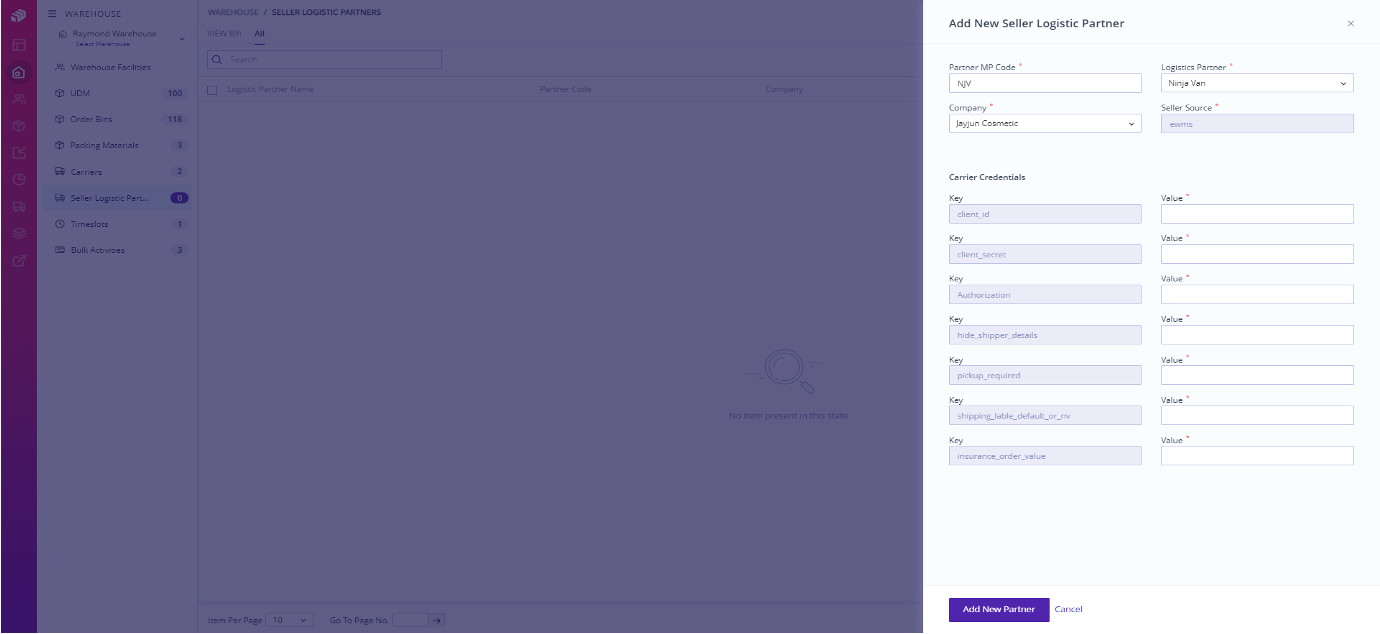Screen dimensions: 1380x634
Task: Click the Value field for client_id
Action: [x=1256, y=214]
